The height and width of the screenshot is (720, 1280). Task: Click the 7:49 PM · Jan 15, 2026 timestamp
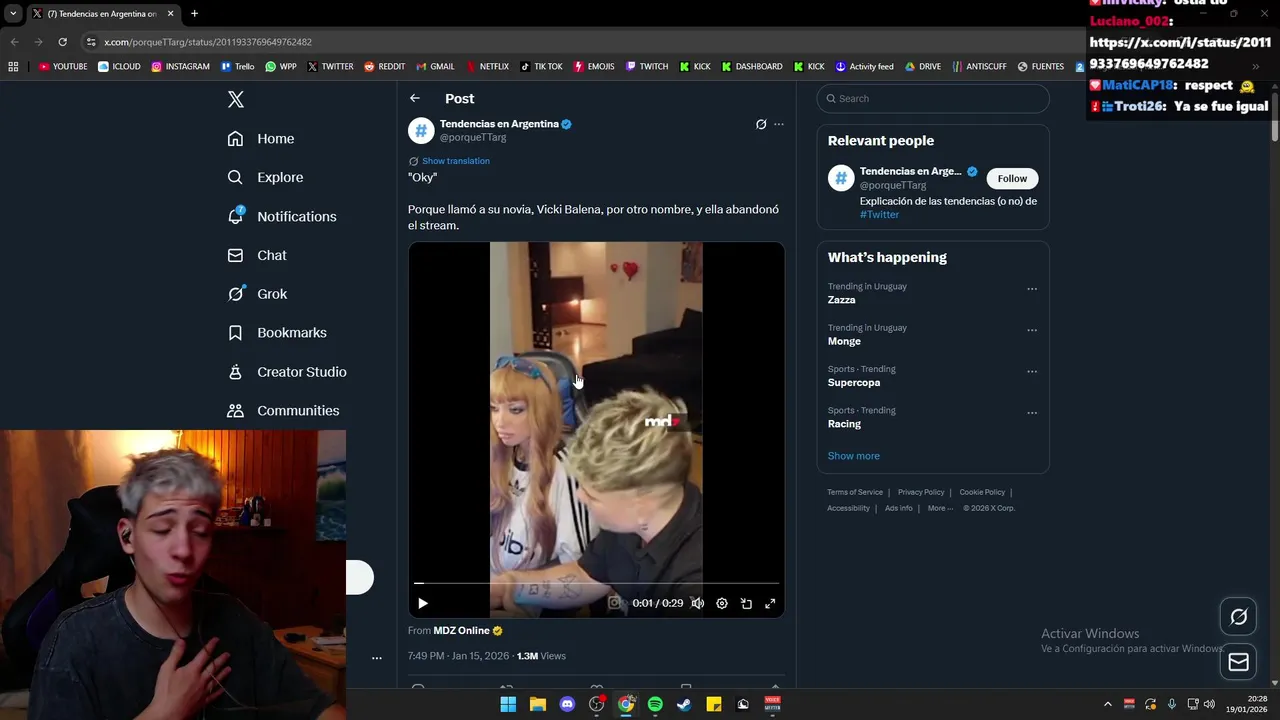pos(458,656)
